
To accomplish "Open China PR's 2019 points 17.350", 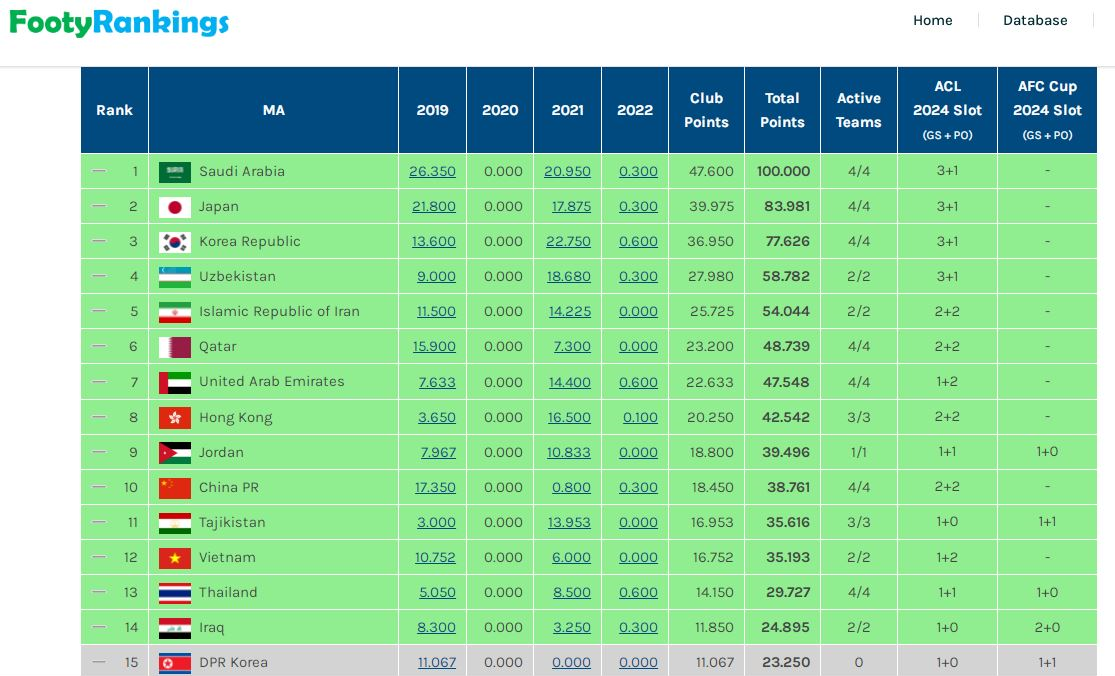I will click(435, 487).
